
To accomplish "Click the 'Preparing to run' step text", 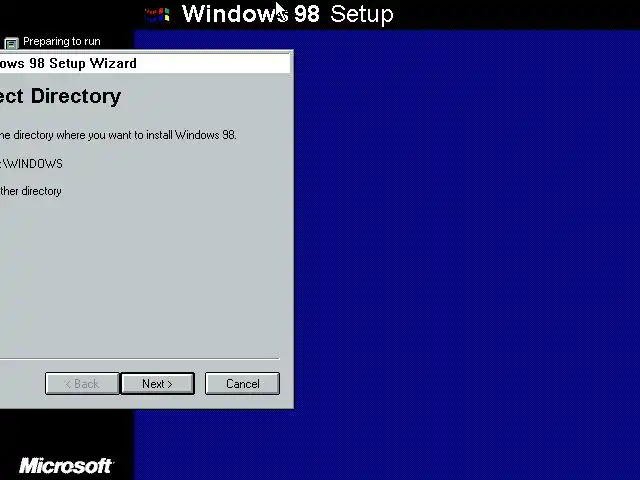I will pos(62,41).
